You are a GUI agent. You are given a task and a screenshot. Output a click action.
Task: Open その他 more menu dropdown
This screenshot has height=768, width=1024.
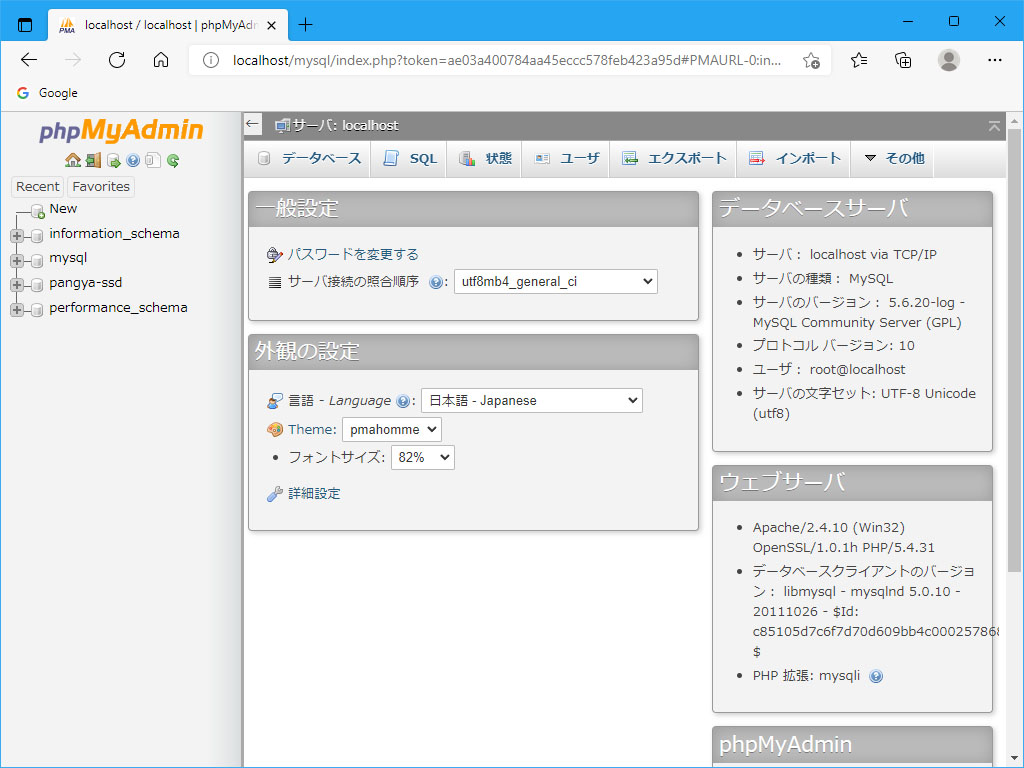893,158
